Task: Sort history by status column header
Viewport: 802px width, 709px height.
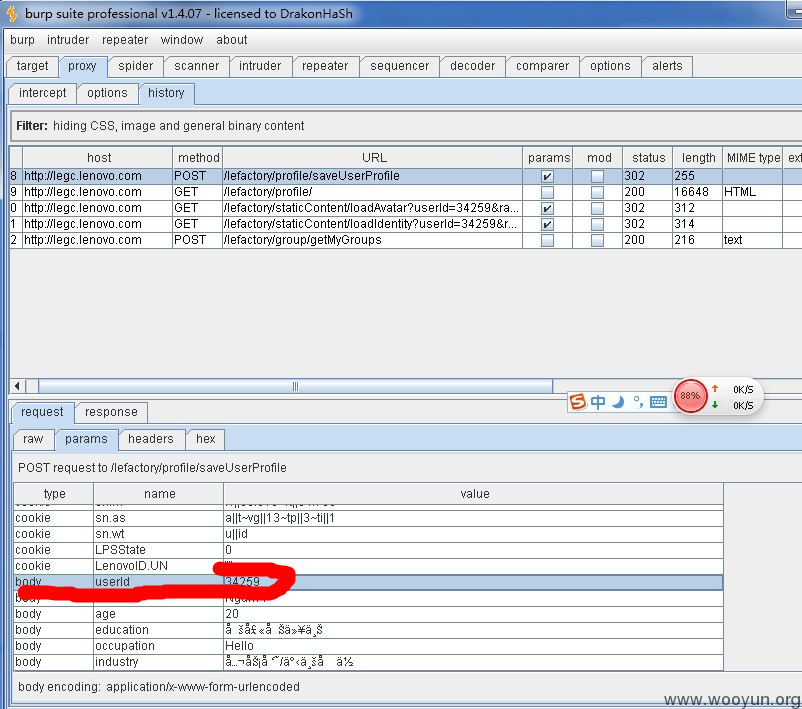Action: [x=648, y=158]
